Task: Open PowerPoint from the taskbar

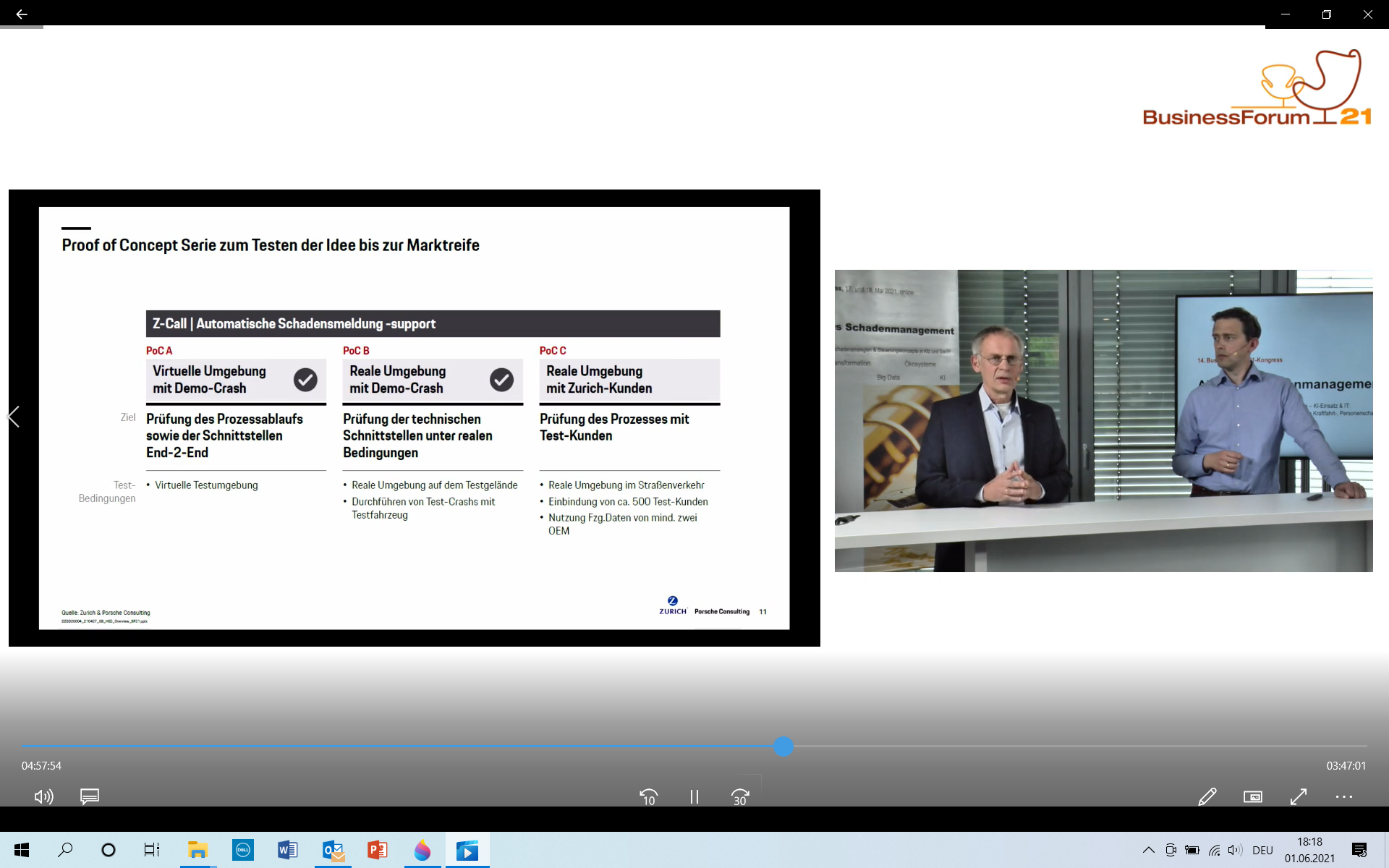Action: 378,850
